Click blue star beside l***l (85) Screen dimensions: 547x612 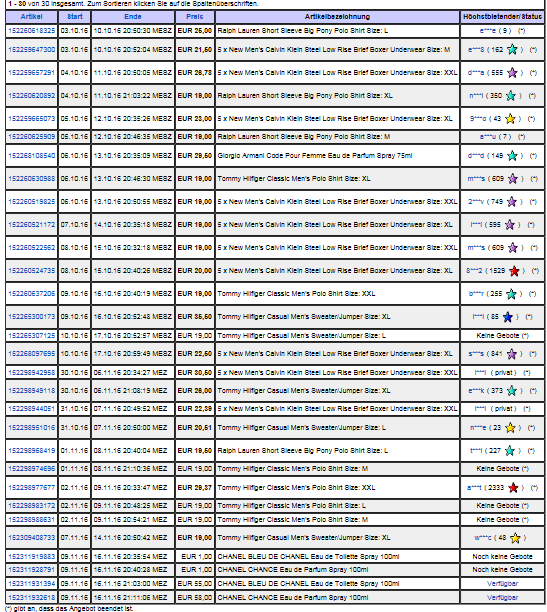click(507, 317)
